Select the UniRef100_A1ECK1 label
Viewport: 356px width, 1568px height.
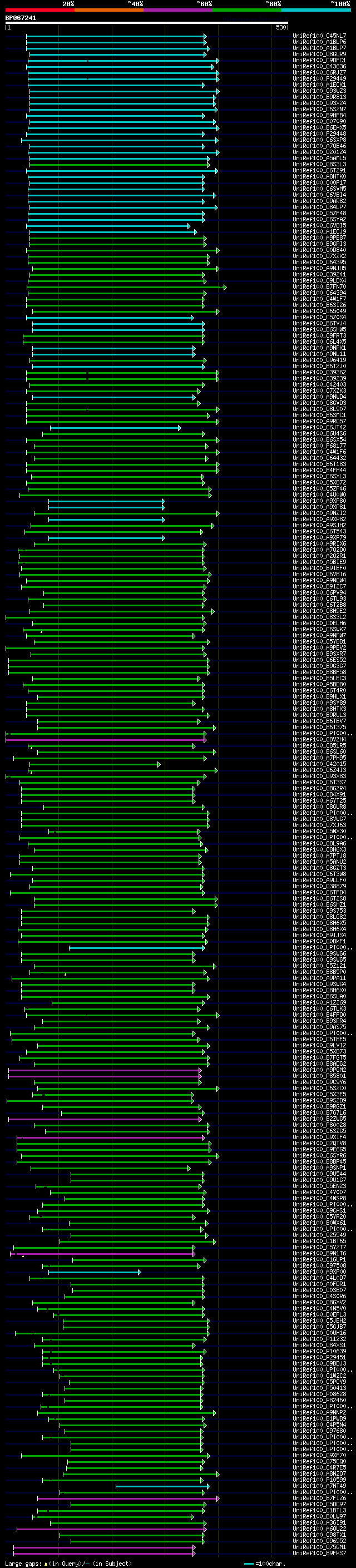[319, 85]
